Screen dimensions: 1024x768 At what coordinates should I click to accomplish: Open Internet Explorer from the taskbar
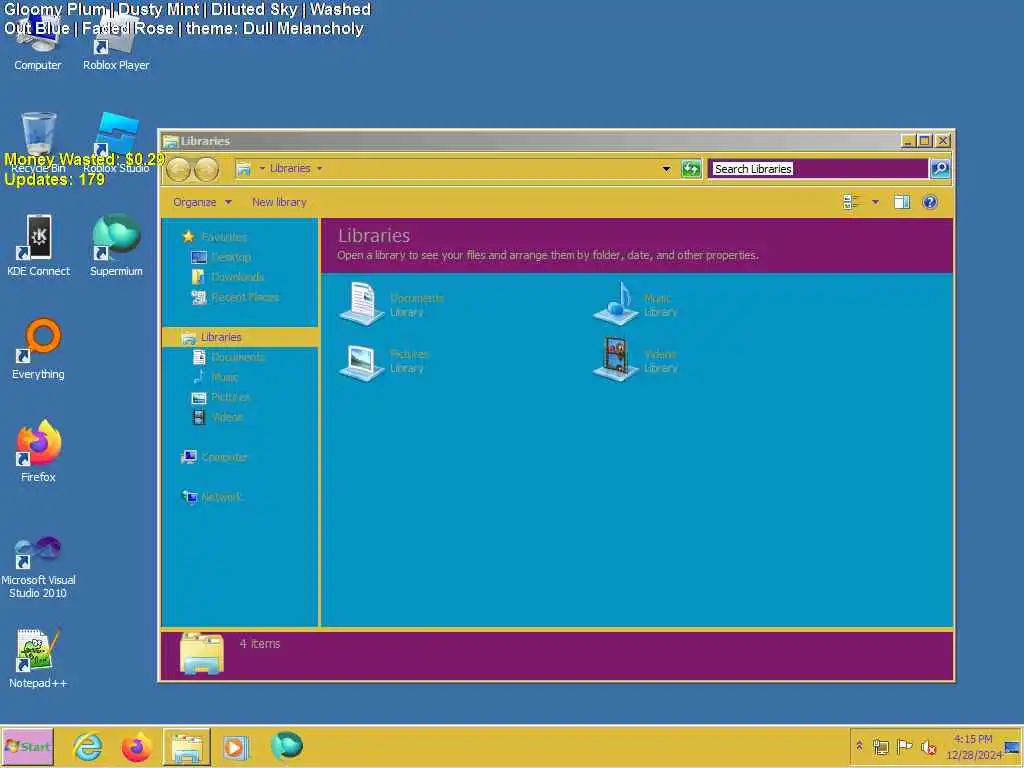(88, 746)
